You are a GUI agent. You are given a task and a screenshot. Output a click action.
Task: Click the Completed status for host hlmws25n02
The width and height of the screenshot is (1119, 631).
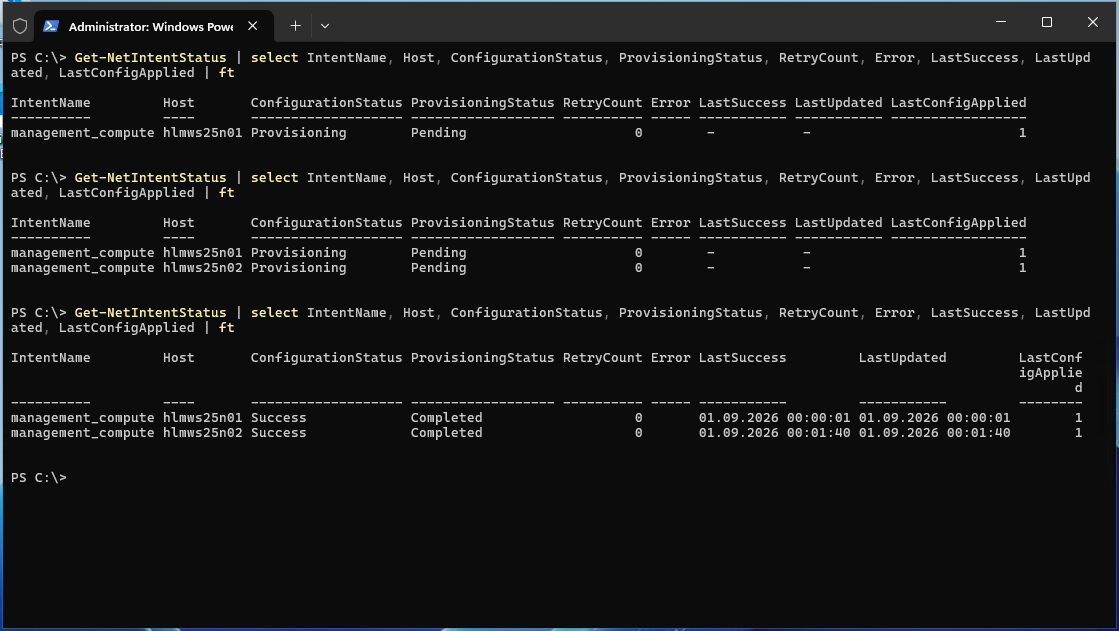[446, 433]
